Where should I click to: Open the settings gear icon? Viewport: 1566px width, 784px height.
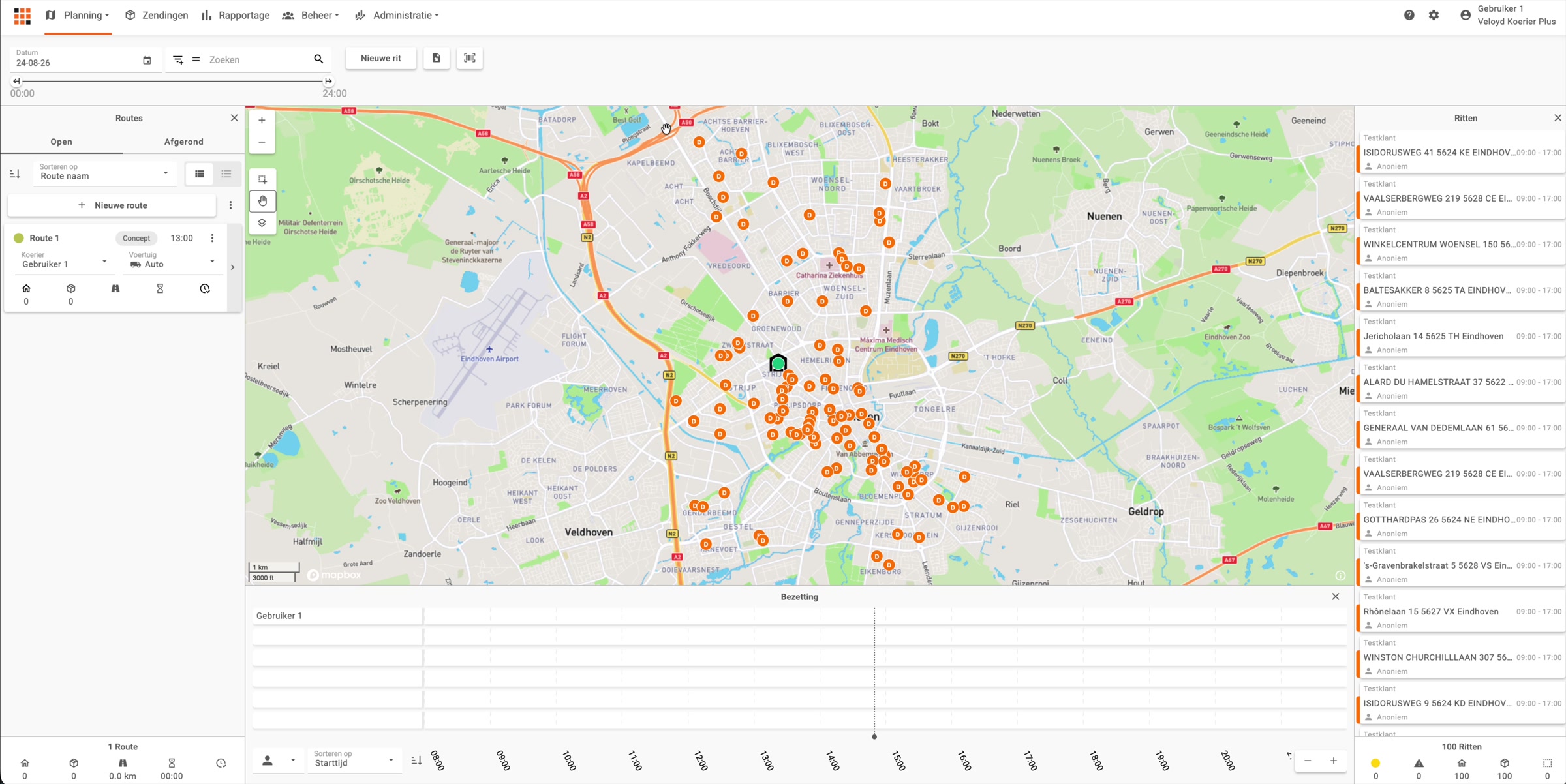pos(1434,15)
